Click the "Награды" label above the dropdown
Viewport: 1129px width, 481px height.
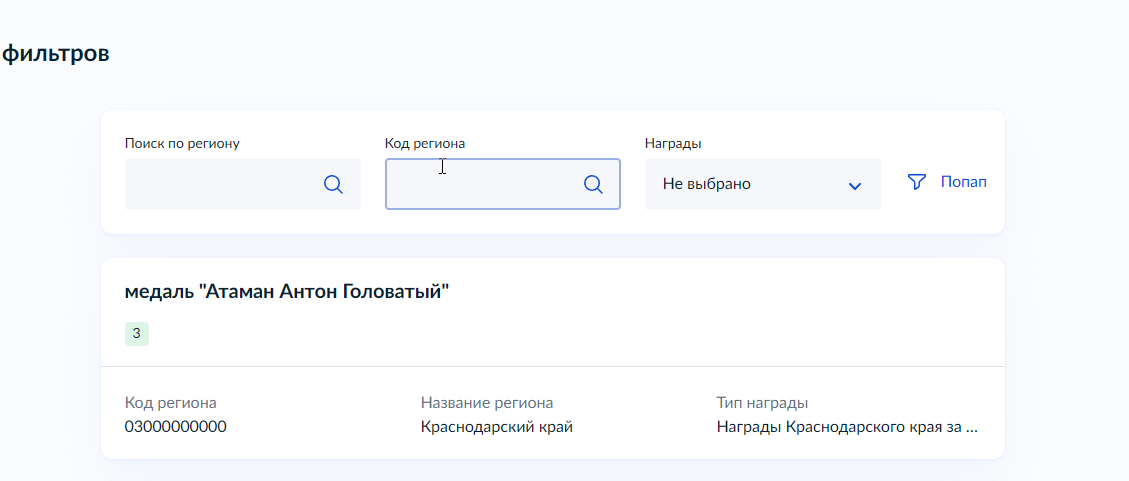pyautogui.click(x=673, y=143)
